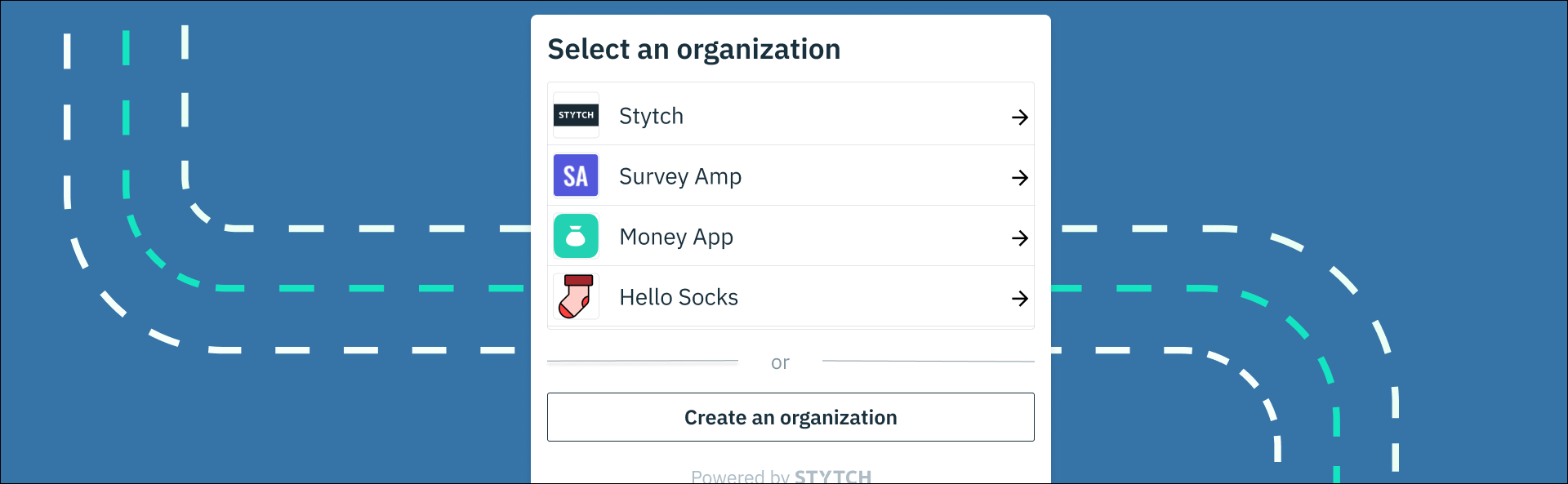The width and height of the screenshot is (1568, 484).
Task: Click the purple SA logo icon
Action: (576, 175)
